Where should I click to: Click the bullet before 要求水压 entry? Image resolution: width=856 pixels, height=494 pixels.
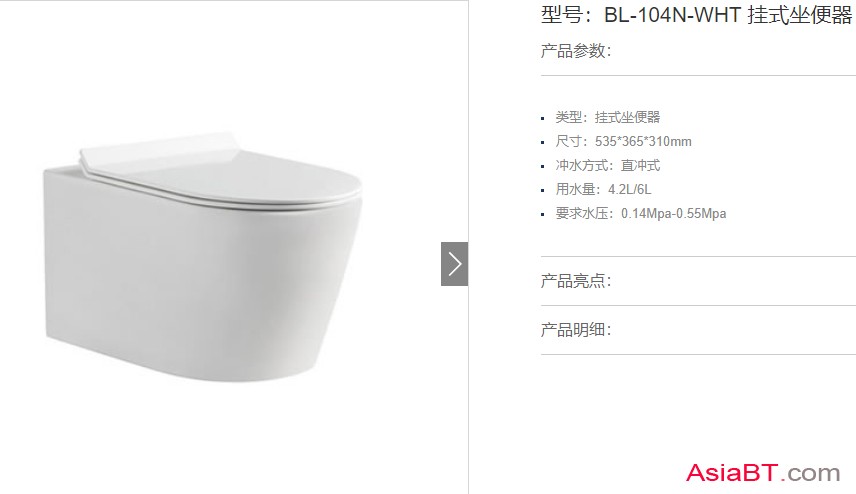pyautogui.click(x=543, y=215)
